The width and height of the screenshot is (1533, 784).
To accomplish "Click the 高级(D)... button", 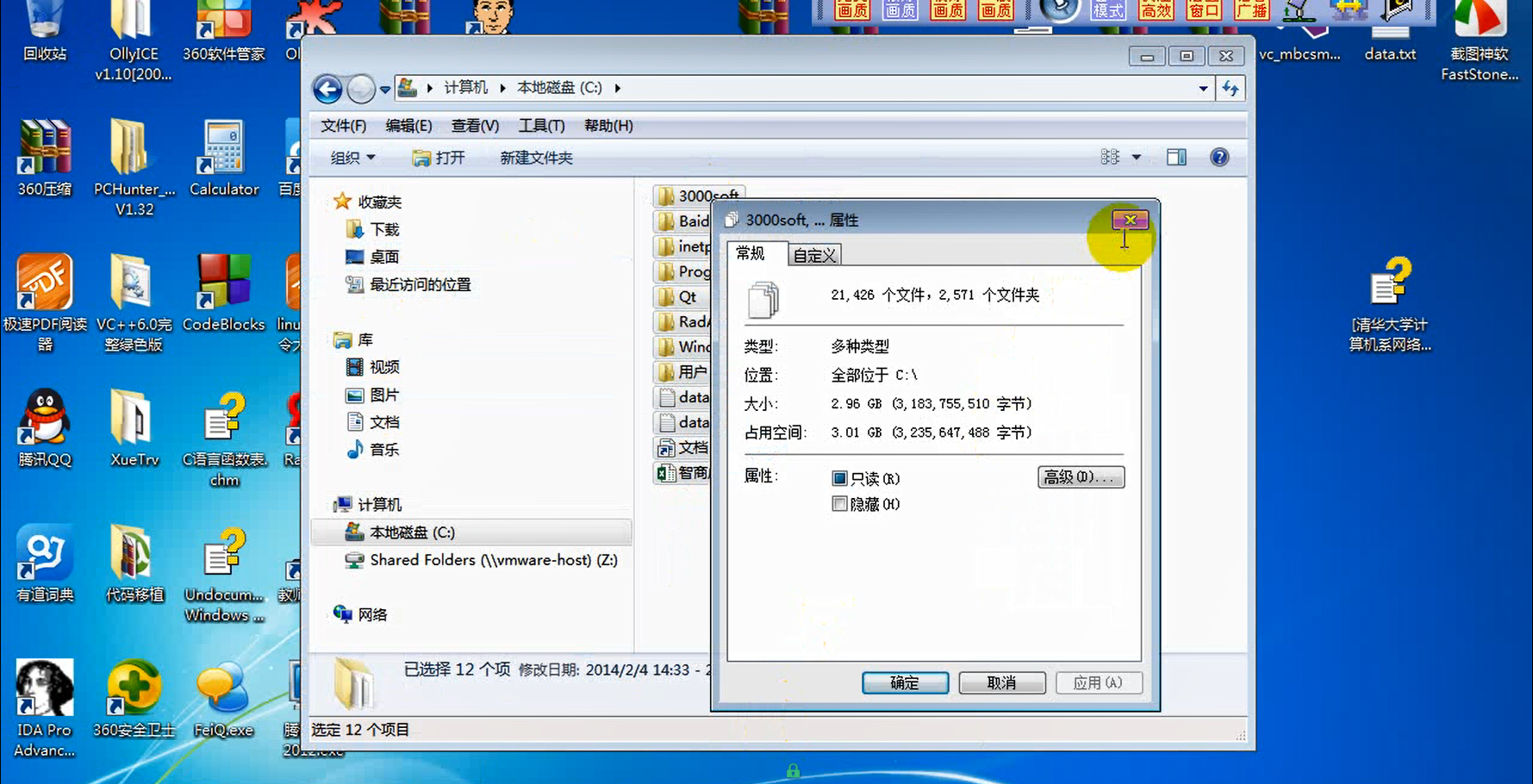I will [1081, 476].
